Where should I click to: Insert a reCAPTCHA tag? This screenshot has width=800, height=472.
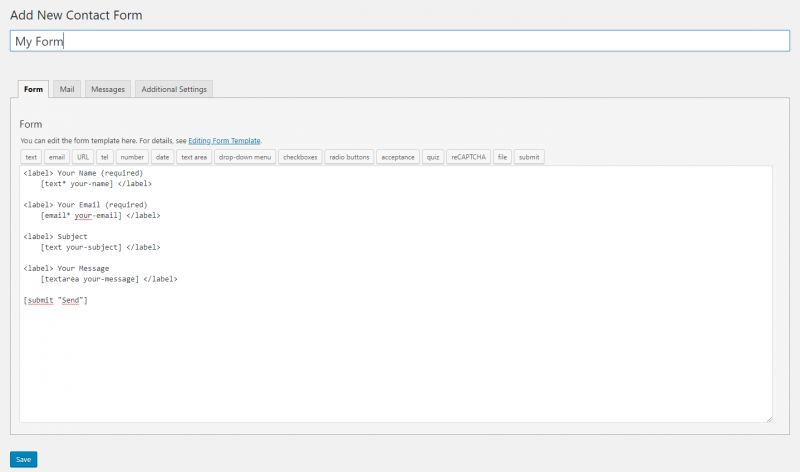pyautogui.click(x=468, y=157)
